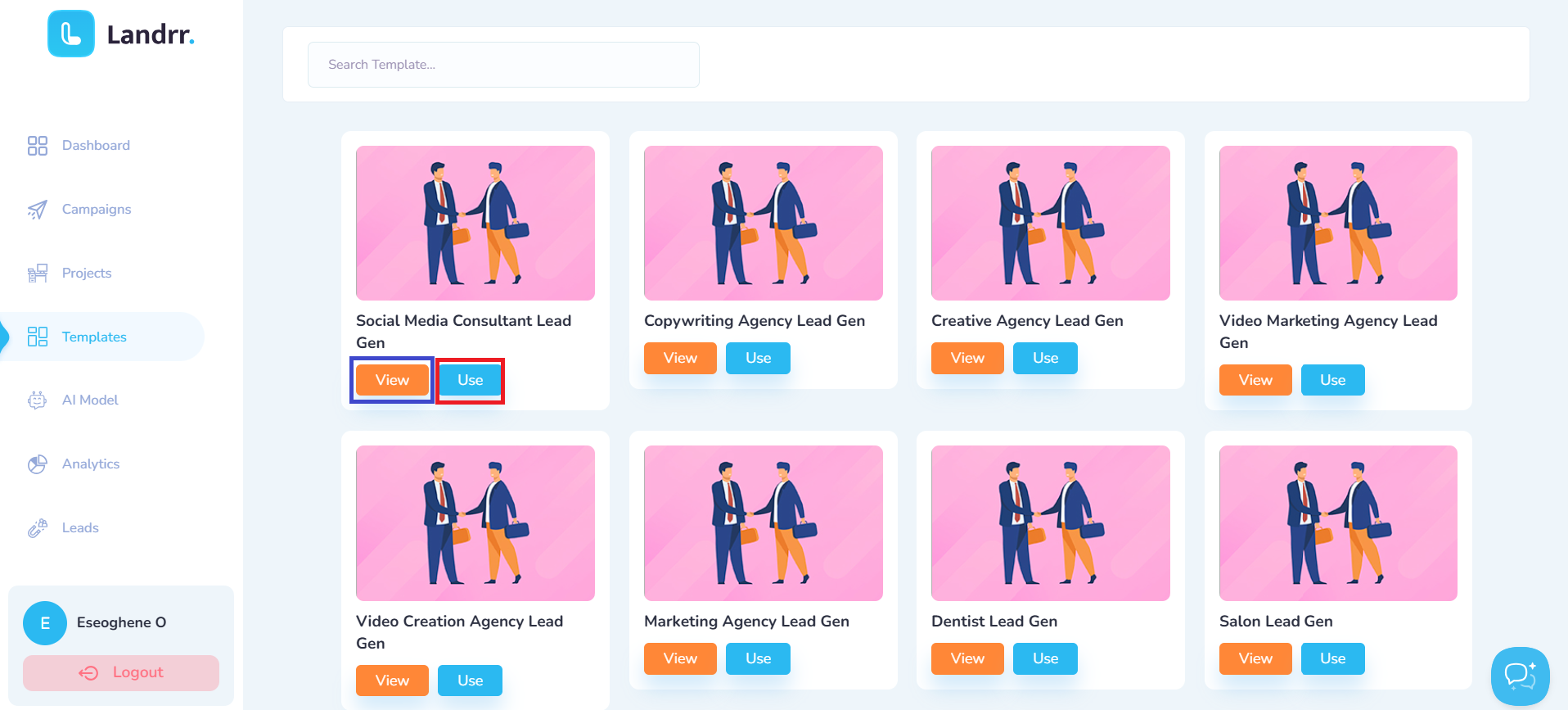
Task: Click the Marketing Agency Lead Gen thumbnail
Action: tap(764, 523)
